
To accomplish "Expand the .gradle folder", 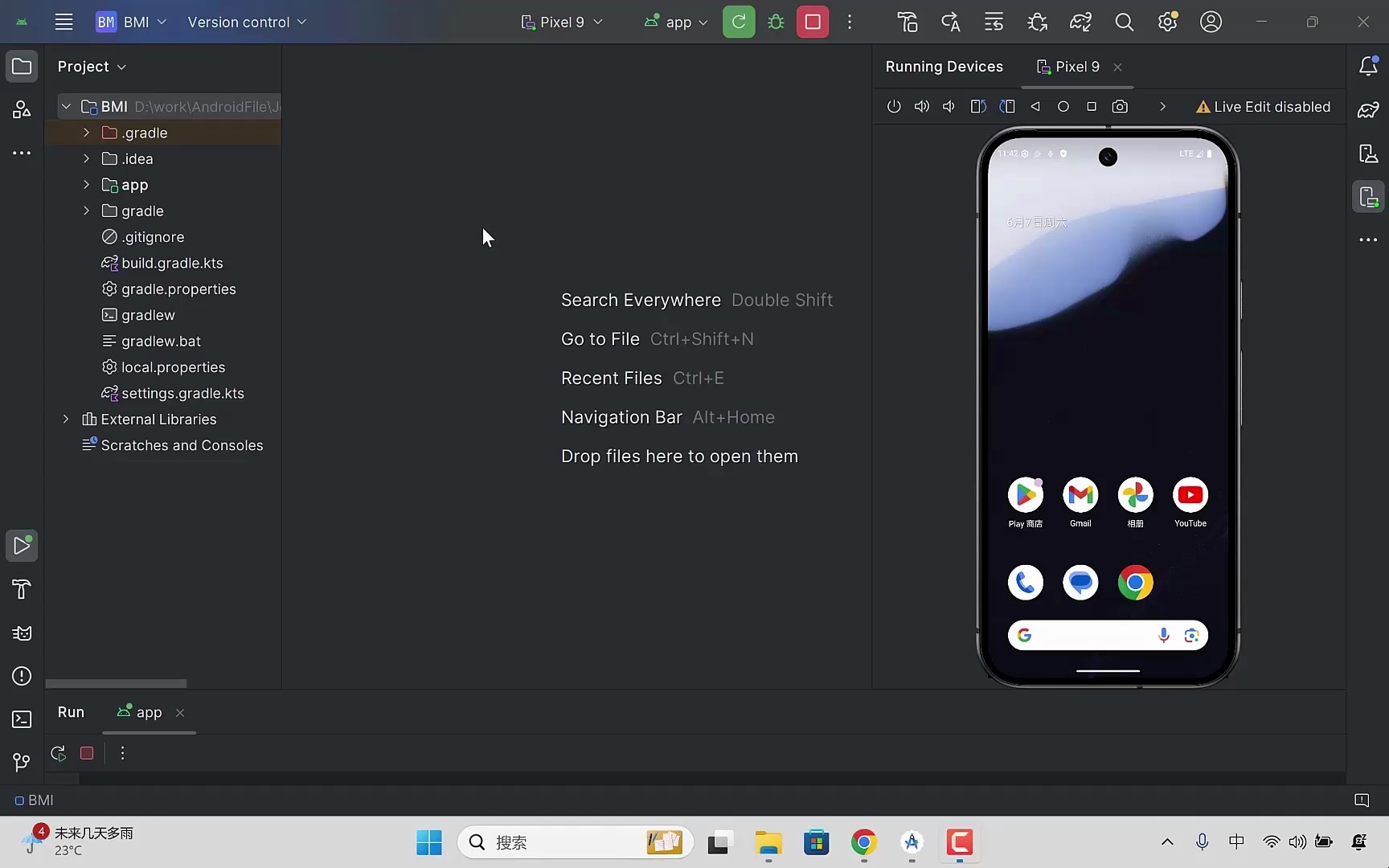I will 86,133.
